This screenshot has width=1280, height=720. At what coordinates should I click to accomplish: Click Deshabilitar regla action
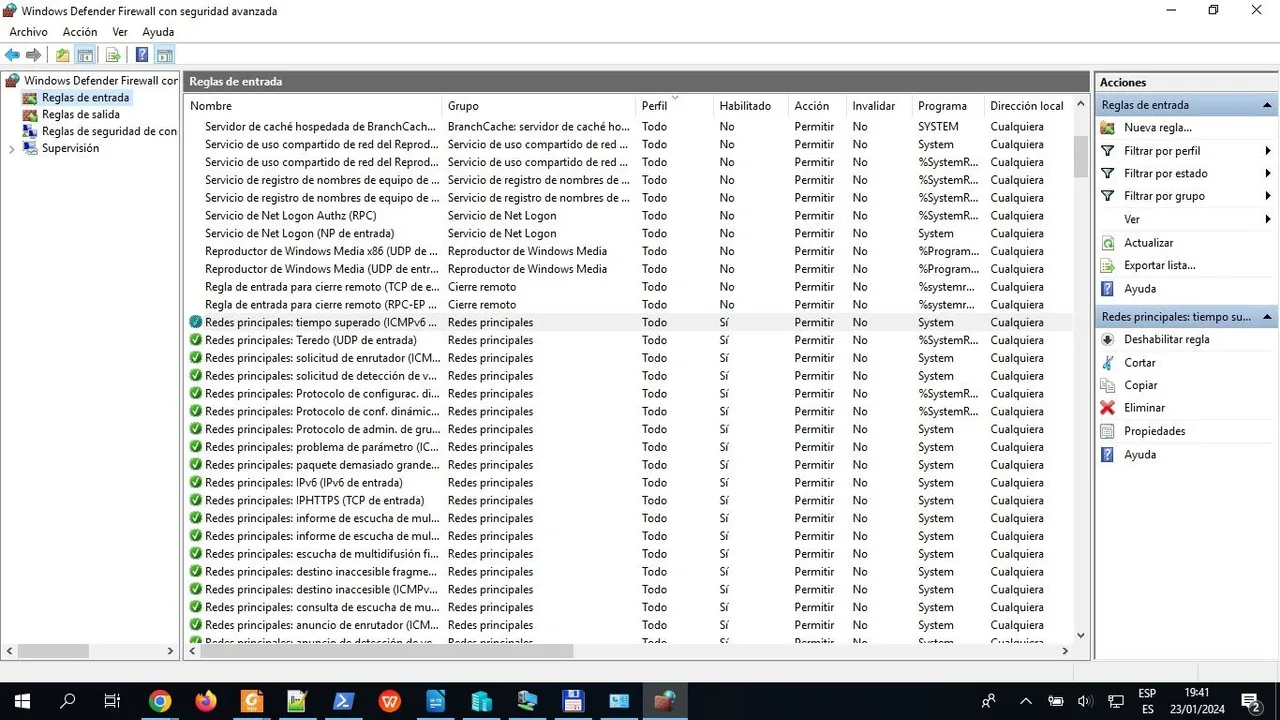pyautogui.click(x=1167, y=339)
